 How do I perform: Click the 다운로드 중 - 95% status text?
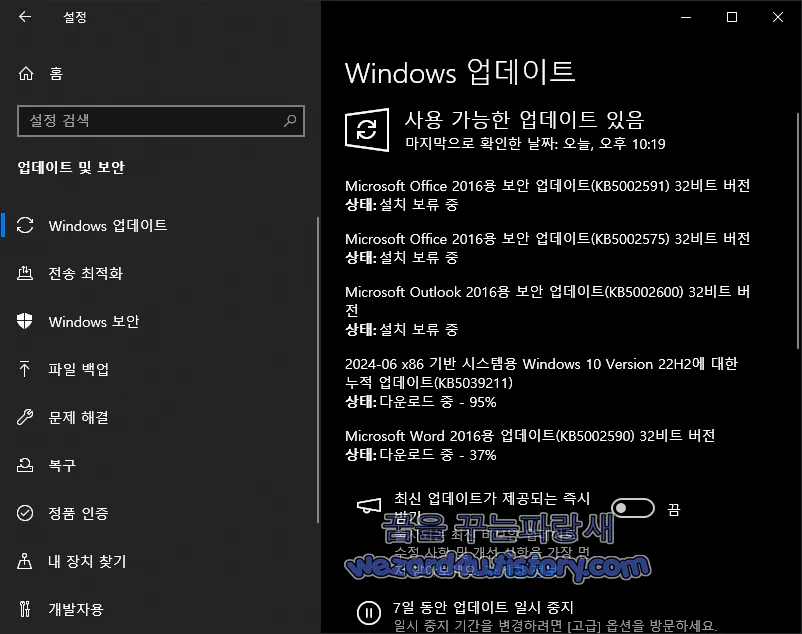click(438, 402)
